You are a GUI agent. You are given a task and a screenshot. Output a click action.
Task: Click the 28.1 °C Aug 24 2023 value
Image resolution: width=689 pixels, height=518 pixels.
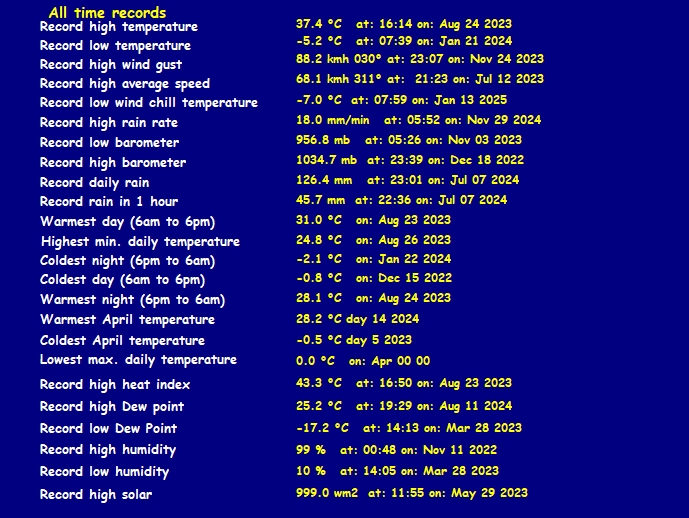pyautogui.click(x=373, y=298)
